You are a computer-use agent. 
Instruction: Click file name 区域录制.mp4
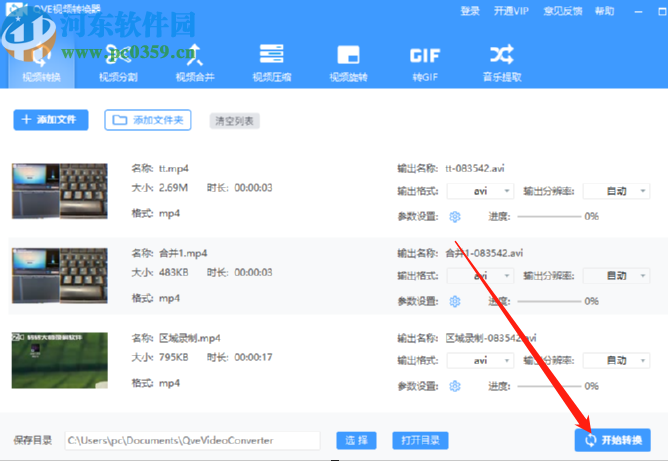(x=190, y=338)
